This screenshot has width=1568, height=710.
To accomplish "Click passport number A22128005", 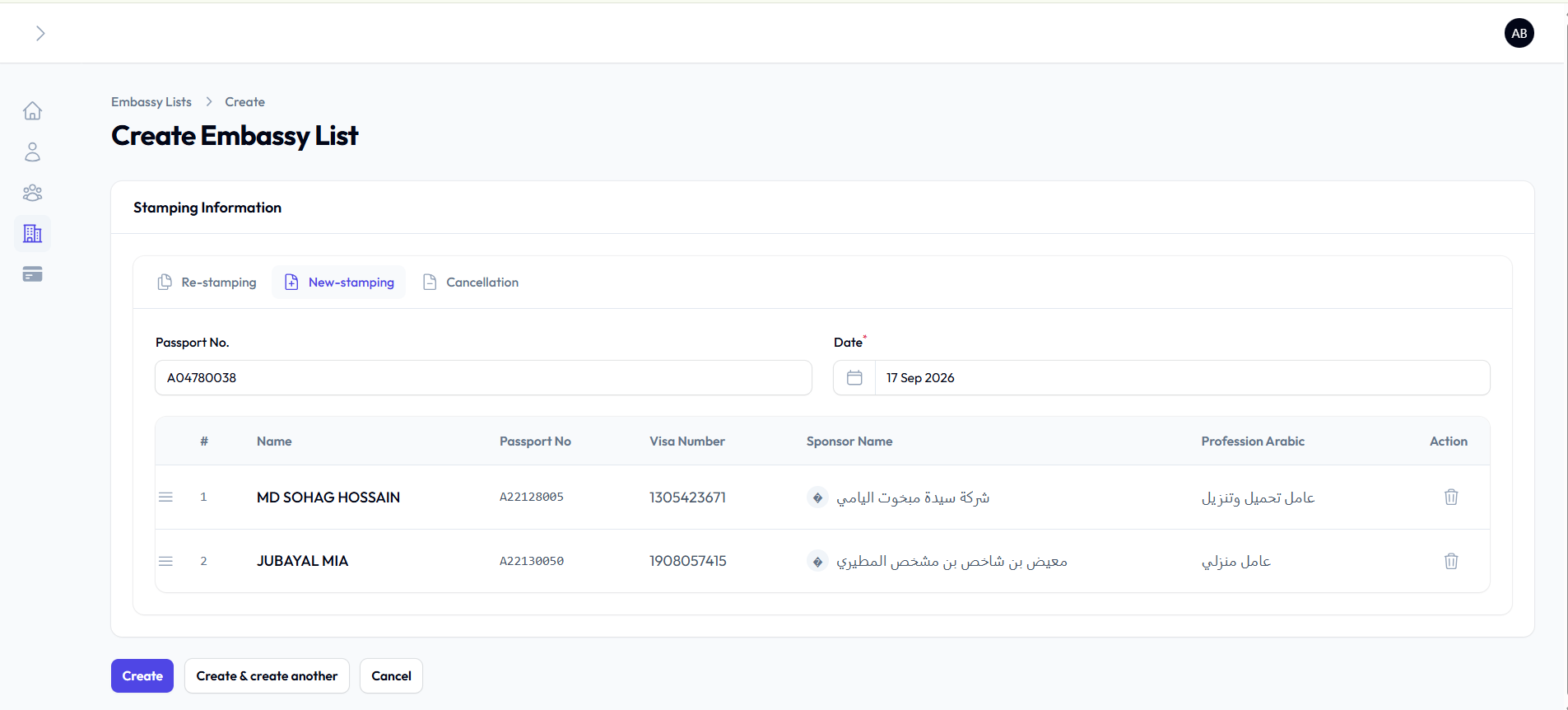I will point(532,497).
